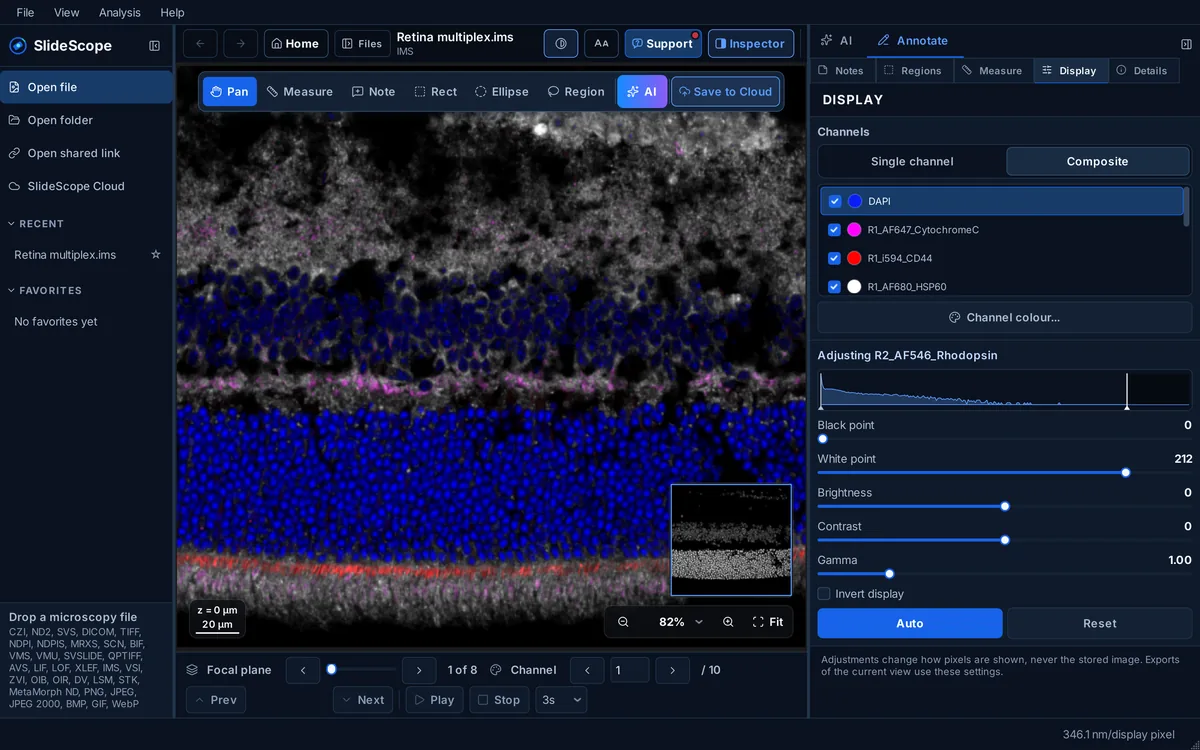Open Support chat
1200x750 pixels.
[663, 44]
